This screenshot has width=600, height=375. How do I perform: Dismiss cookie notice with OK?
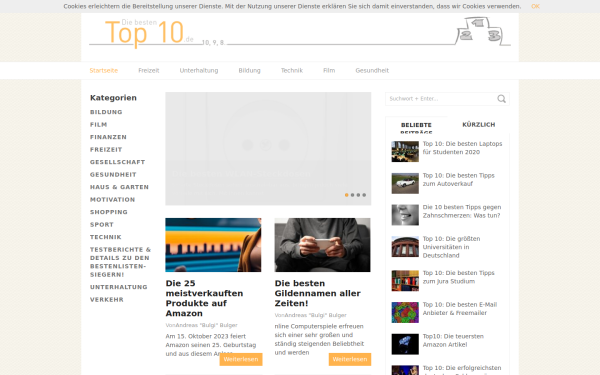coord(535,6)
